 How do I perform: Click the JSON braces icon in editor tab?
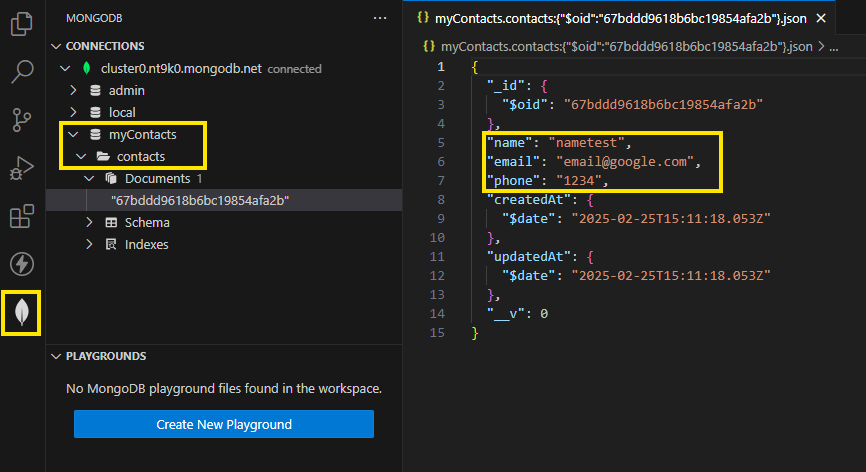tap(423, 18)
